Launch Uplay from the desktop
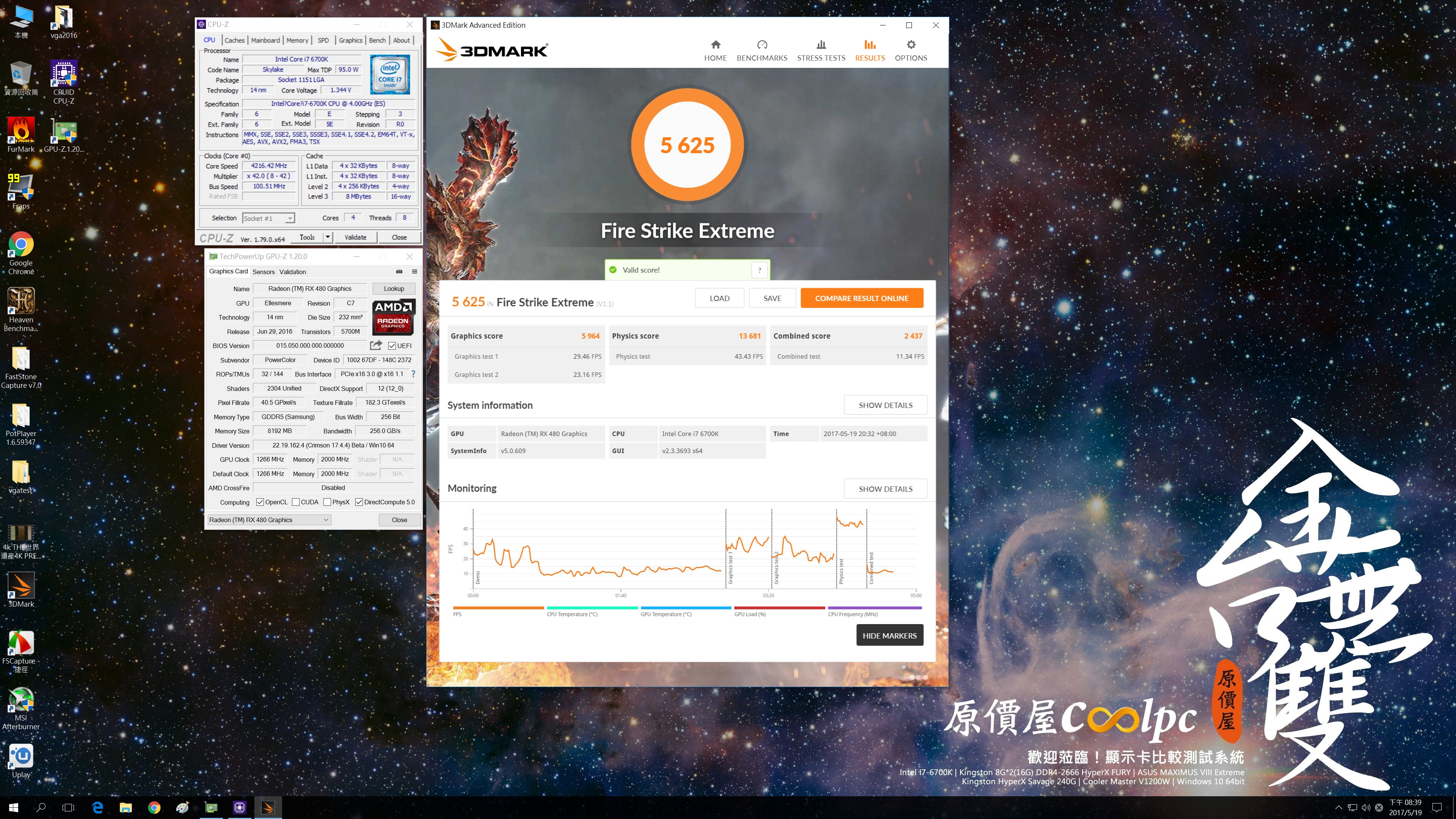This screenshot has height=819, width=1456. pos(21,761)
